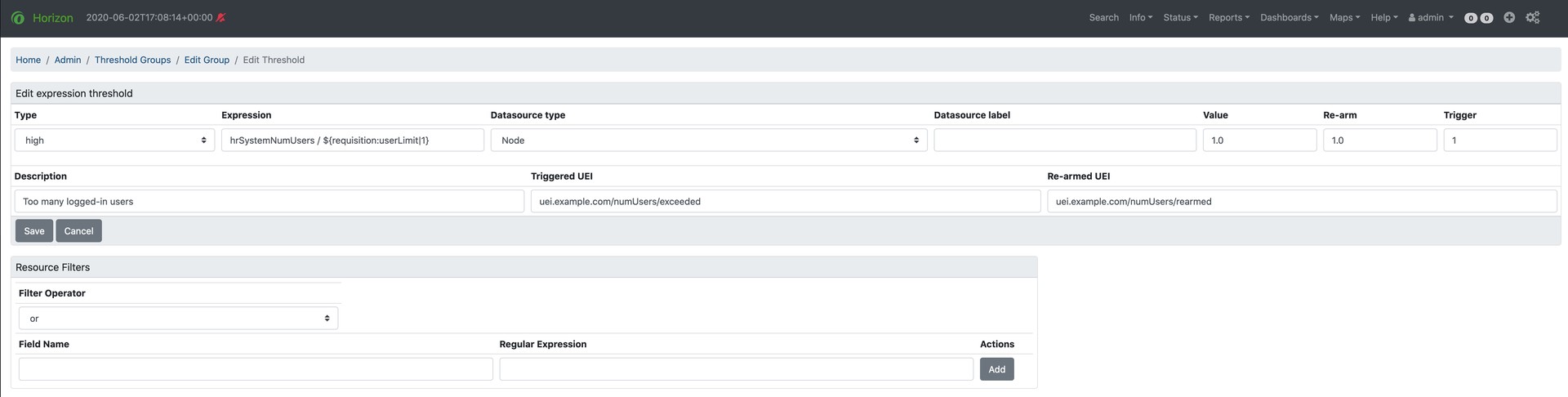Add the resource filter
This screenshot has width=1568, height=397.
[x=996, y=369]
